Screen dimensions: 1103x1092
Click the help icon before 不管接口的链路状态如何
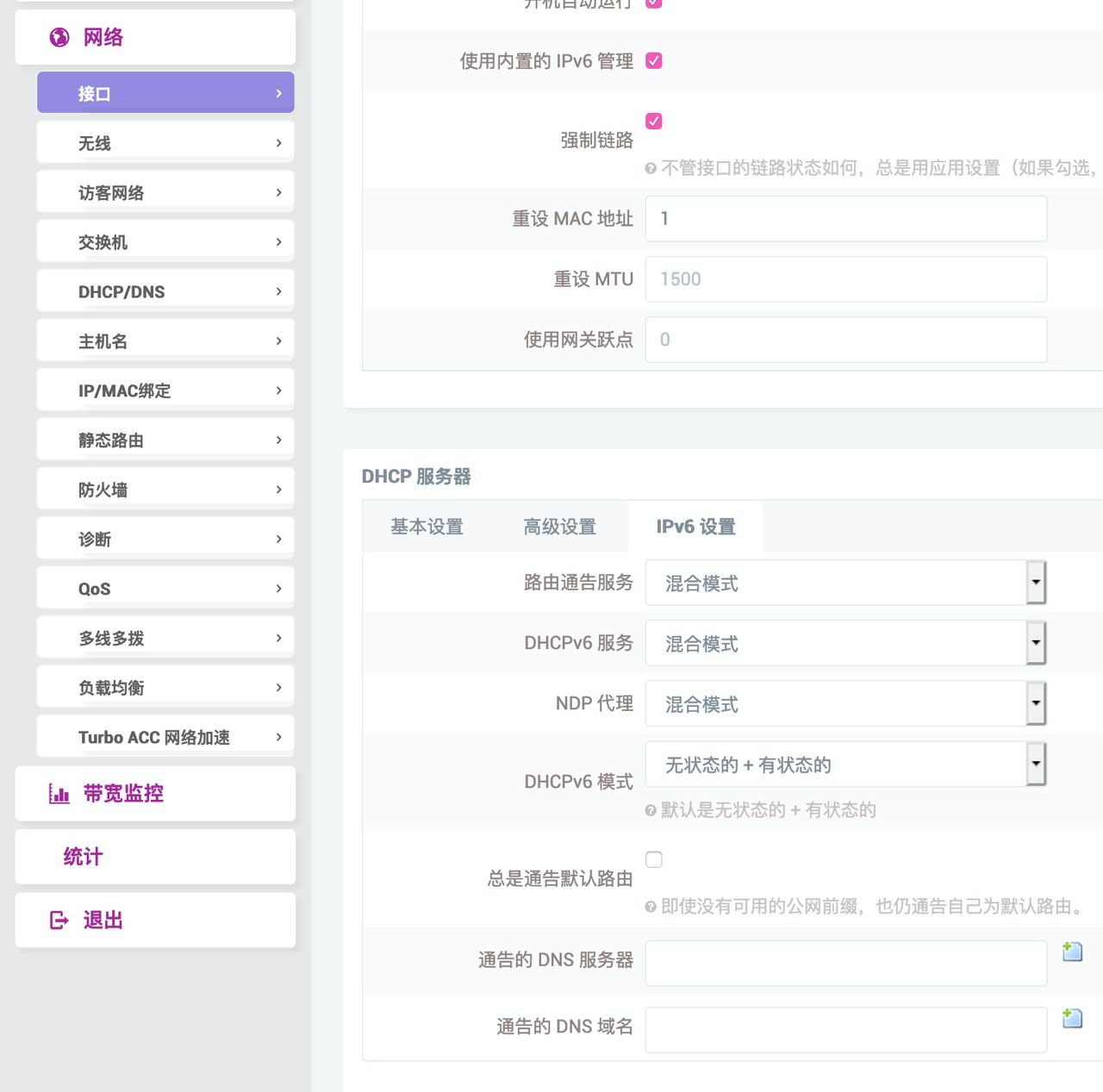pyautogui.click(x=651, y=168)
